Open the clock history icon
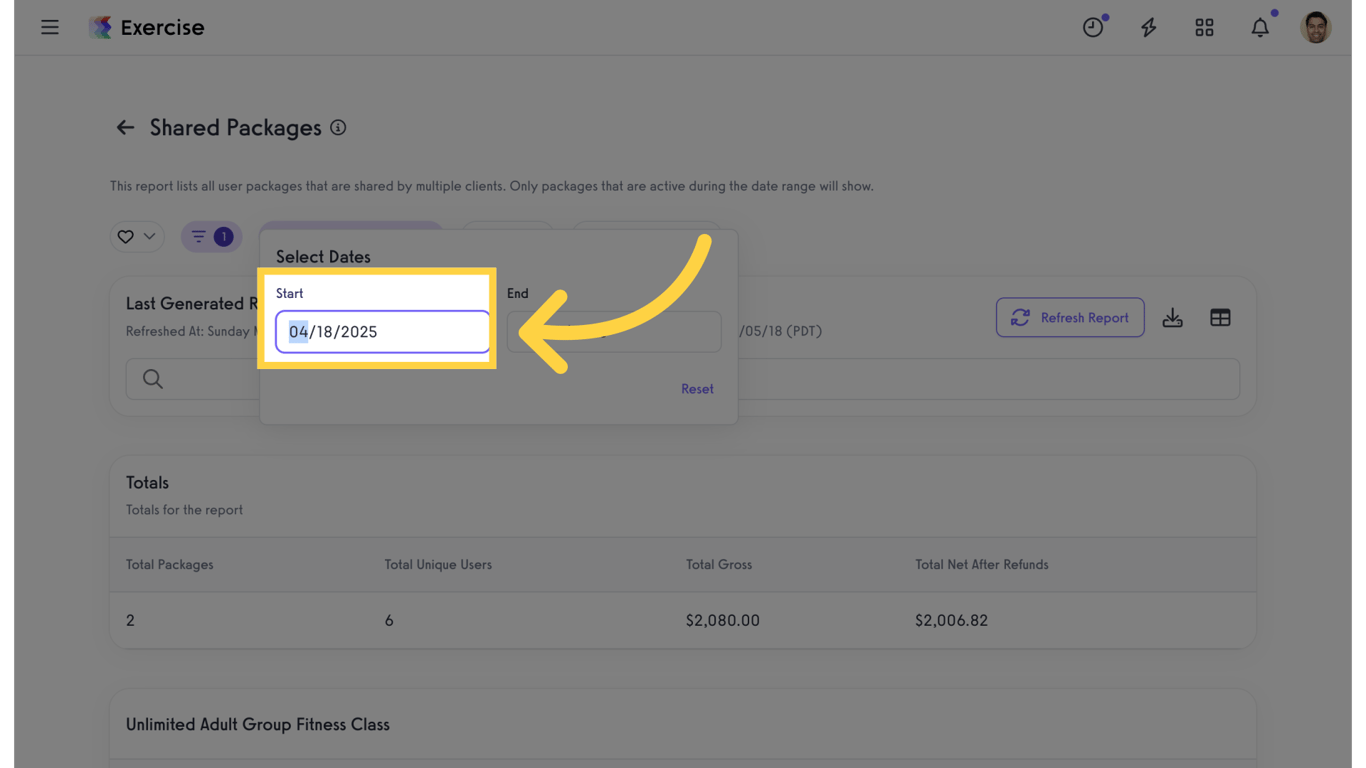 point(1093,27)
